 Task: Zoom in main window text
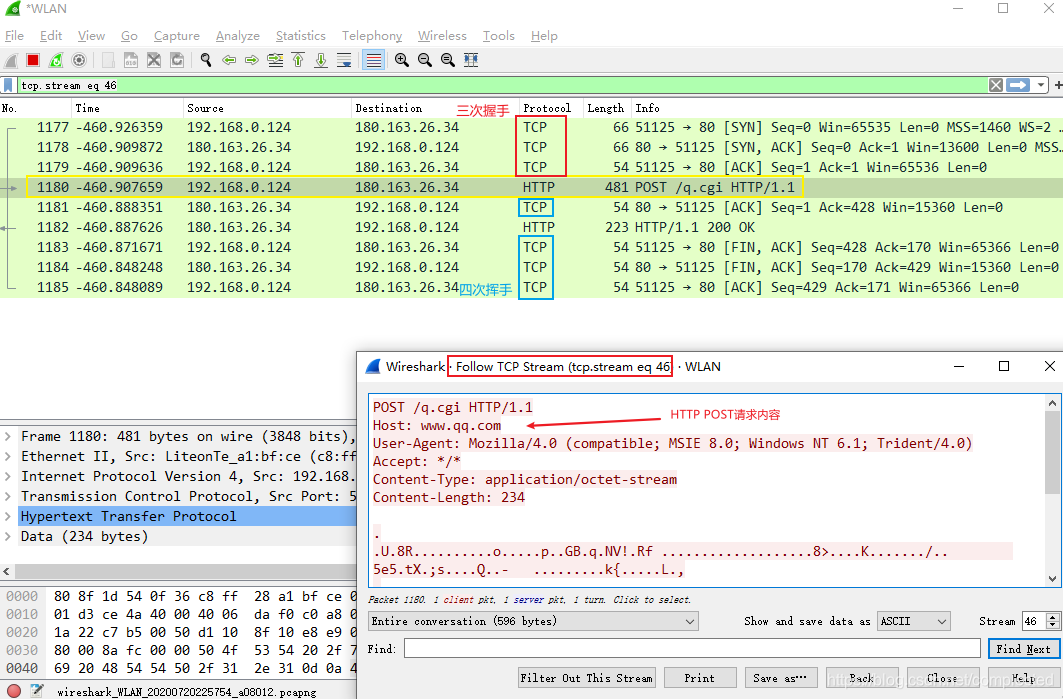point(402,60)
